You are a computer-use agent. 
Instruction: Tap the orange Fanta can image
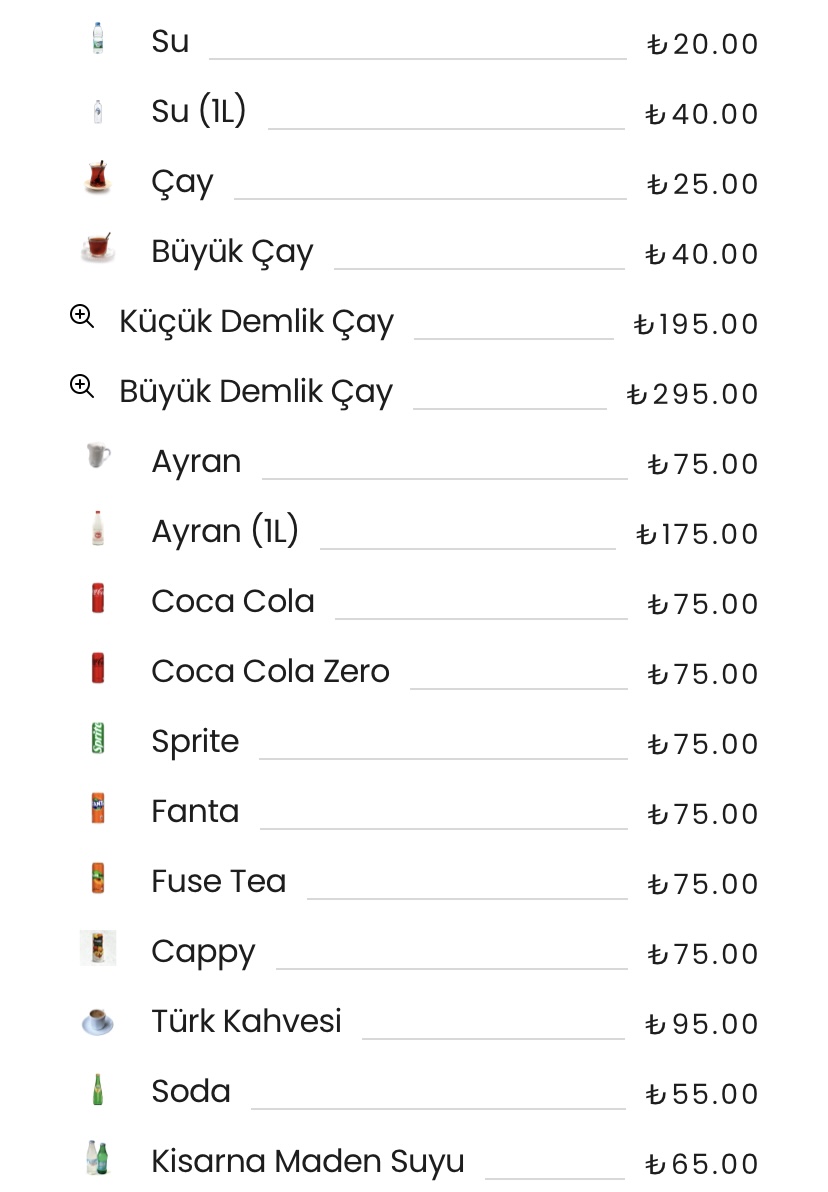click(x=97, y=808)
